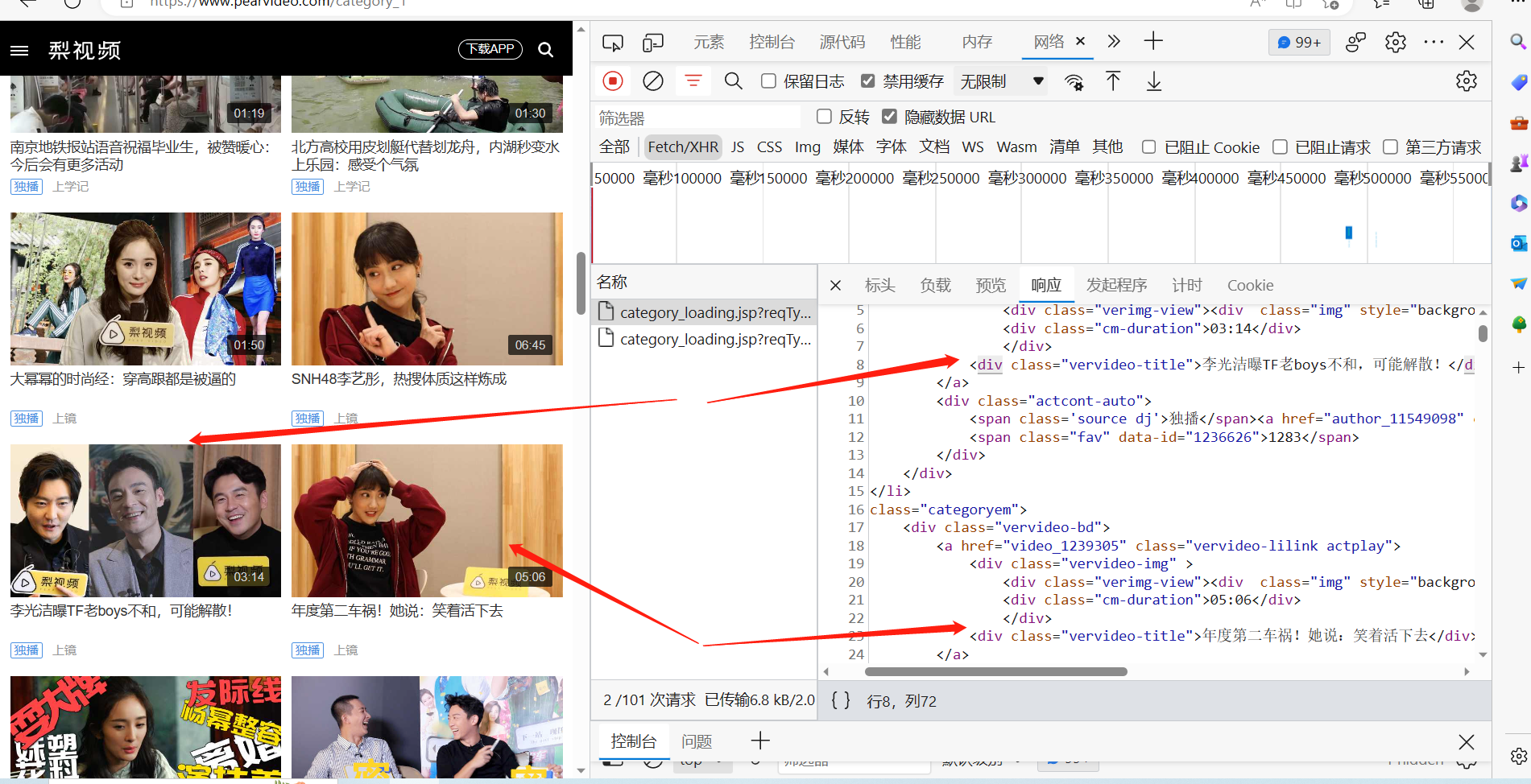Open network panel settings gear

point(1467,80)
